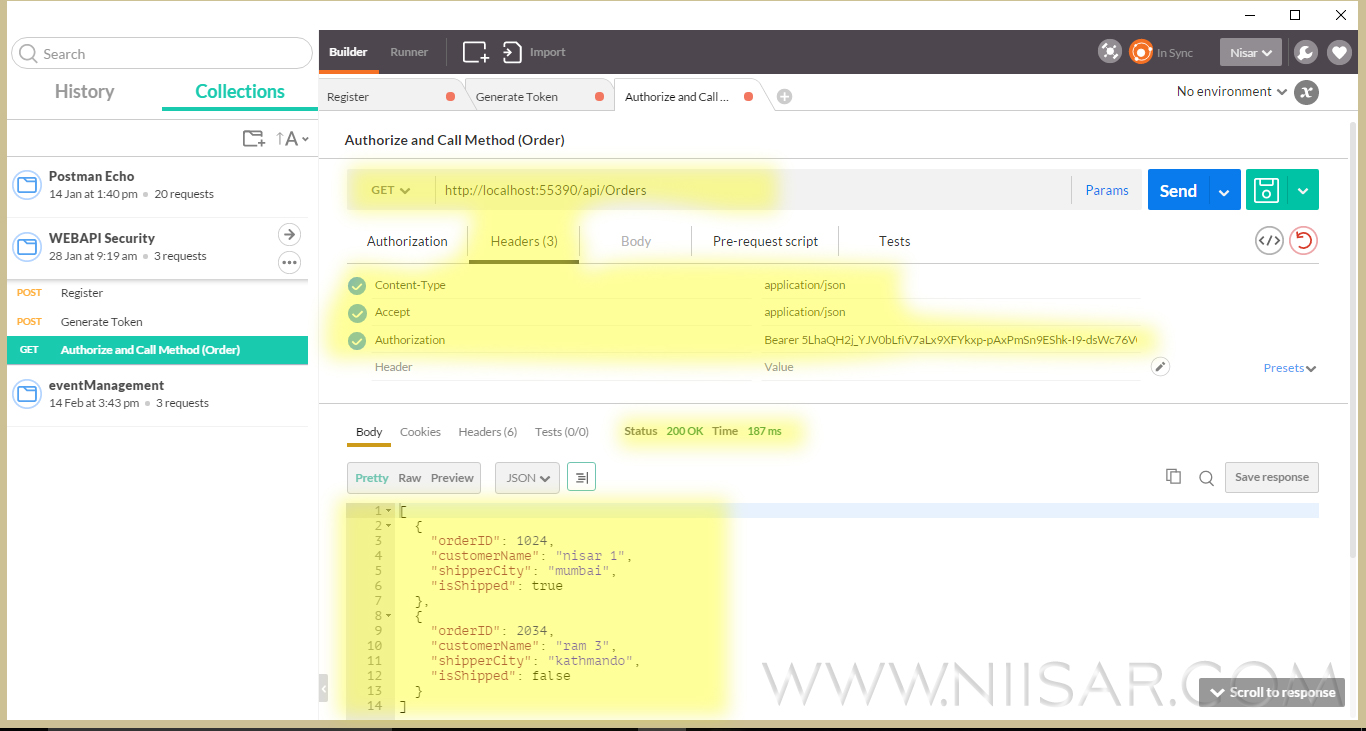Click the Import icon button
Image resolution: width=1366 pixels, height=731 pixels.
tap(513, 52)
